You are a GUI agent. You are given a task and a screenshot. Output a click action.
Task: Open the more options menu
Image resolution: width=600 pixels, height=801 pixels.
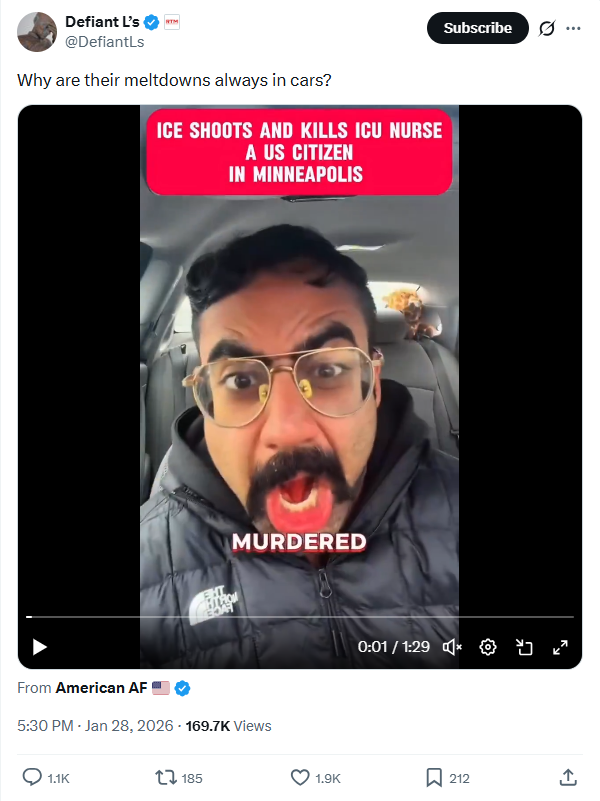(573, 28)
